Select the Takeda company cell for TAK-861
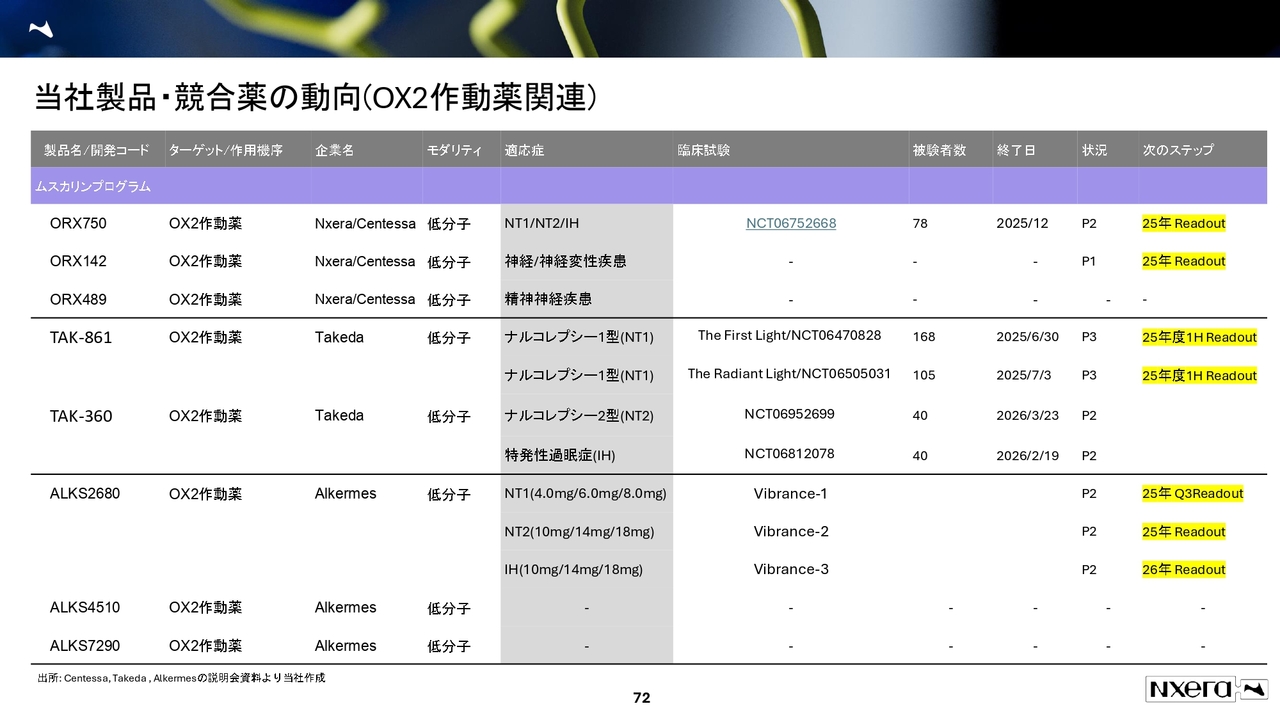The image size is (1280, 720). 339,338
